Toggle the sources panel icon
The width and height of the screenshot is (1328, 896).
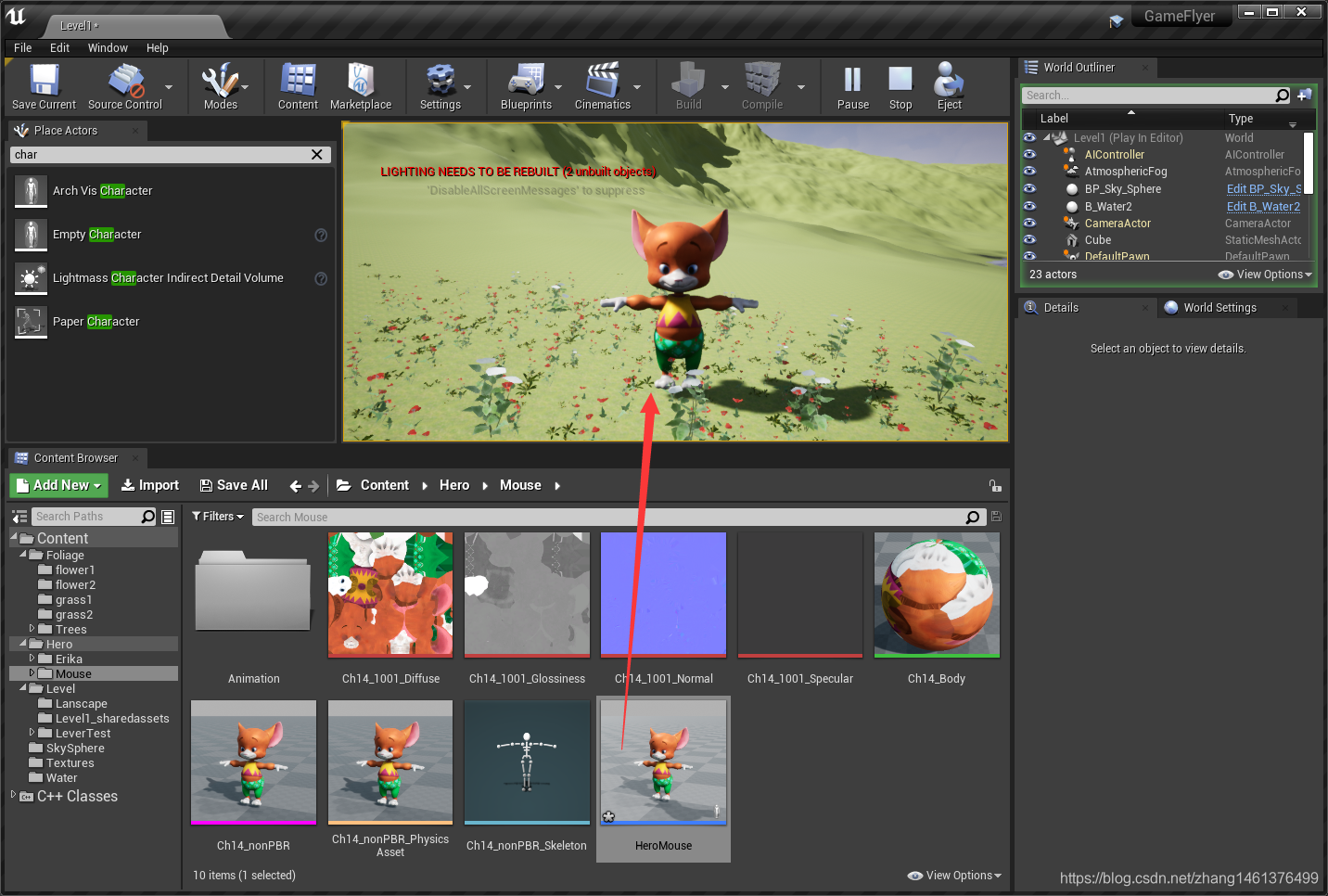pos(19,517)
